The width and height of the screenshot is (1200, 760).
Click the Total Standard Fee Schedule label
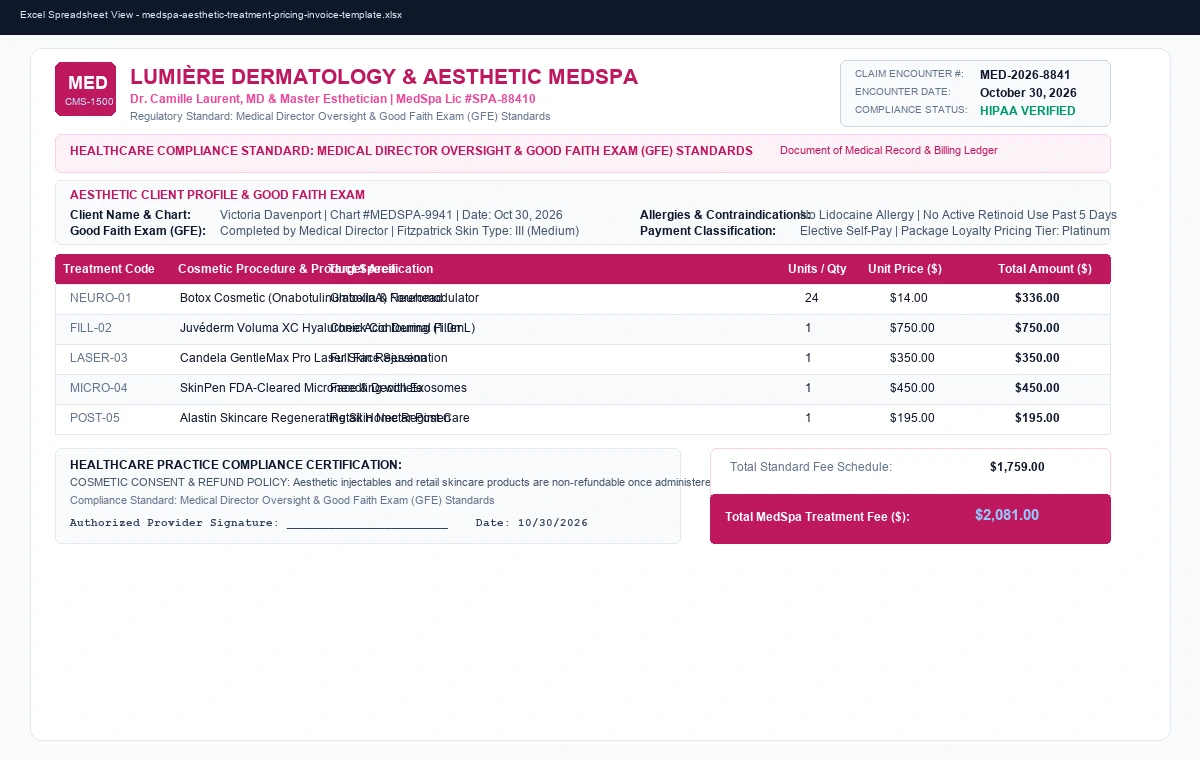coord(811,467)
